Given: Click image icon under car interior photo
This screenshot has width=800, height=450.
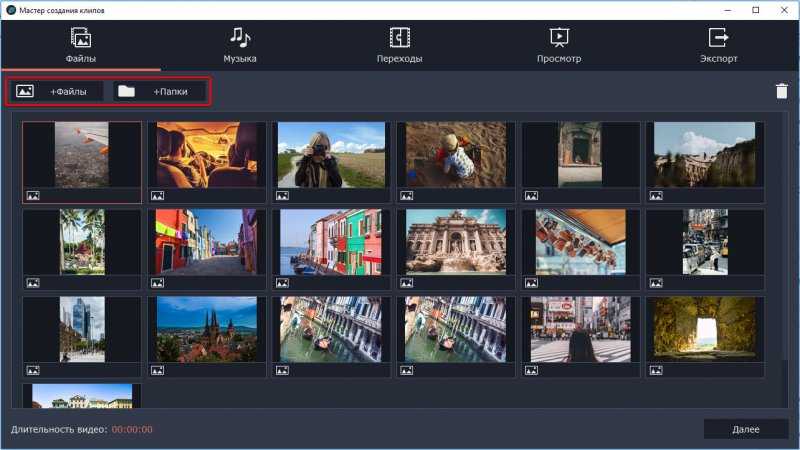Looking at the screenshot, I should click(x=158, y=195).
